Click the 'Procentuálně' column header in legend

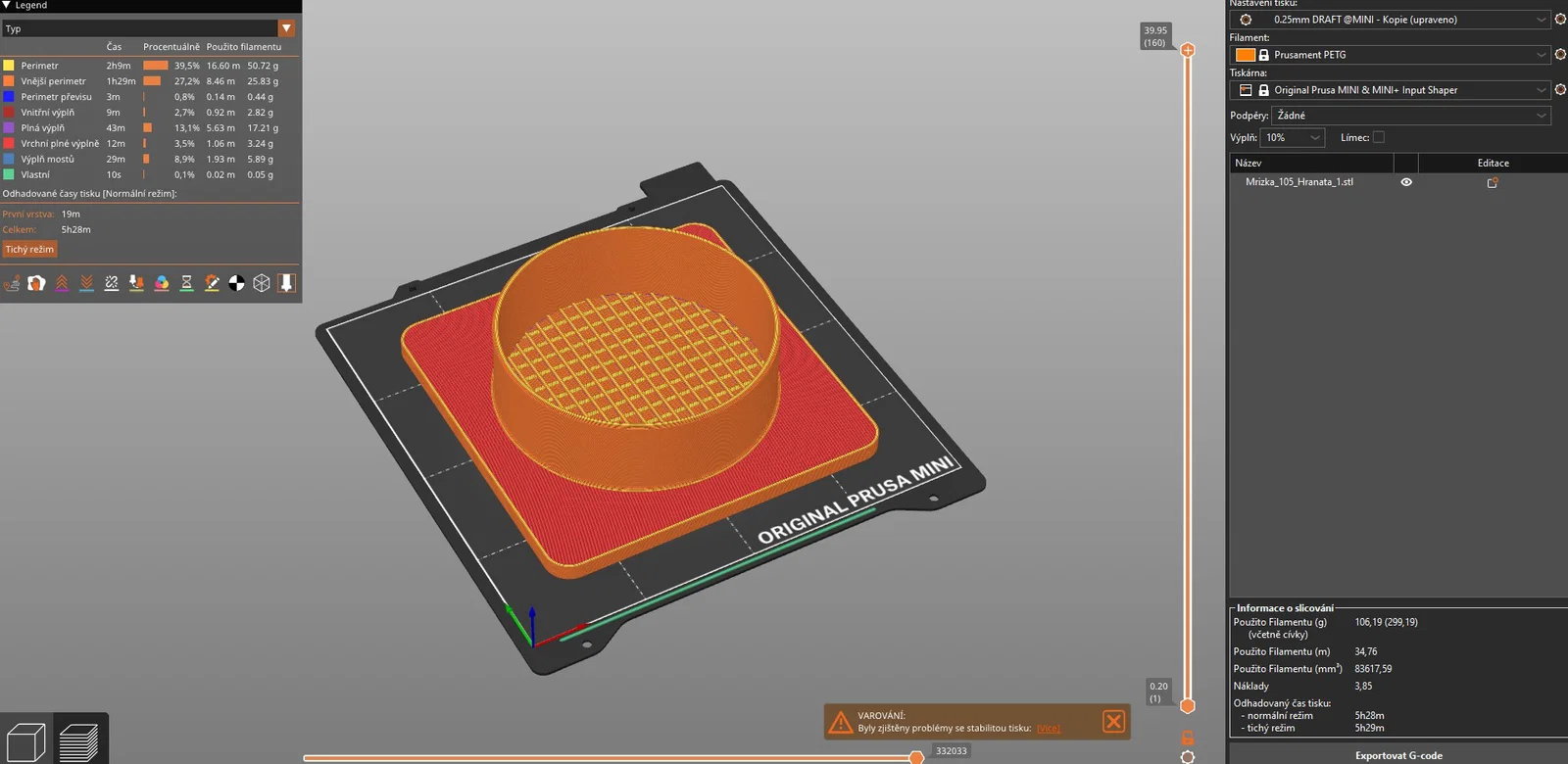click(171, 47)
